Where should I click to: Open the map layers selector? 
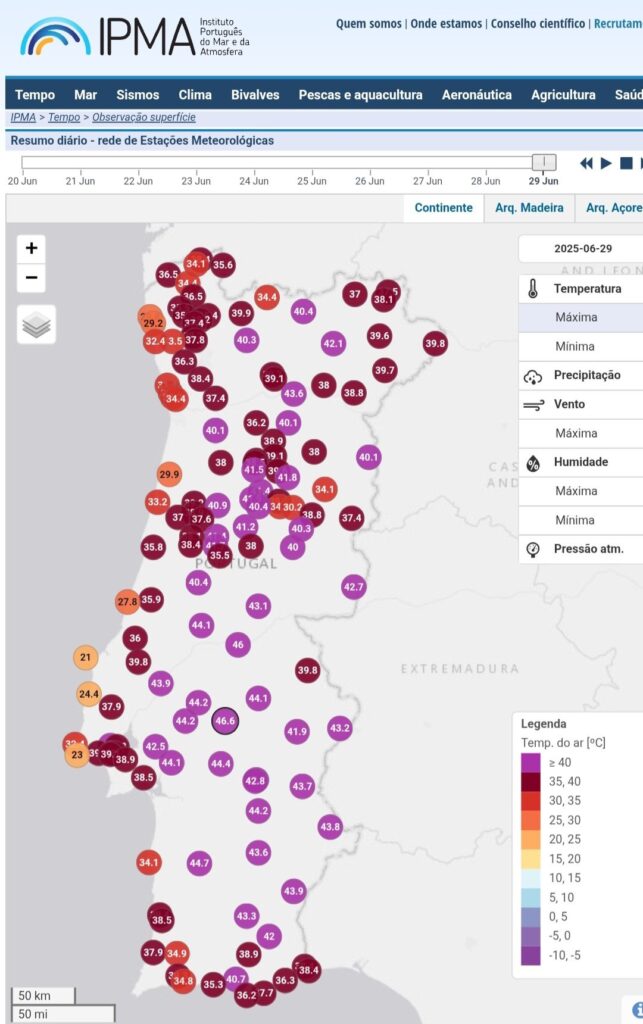pos(37,325)
